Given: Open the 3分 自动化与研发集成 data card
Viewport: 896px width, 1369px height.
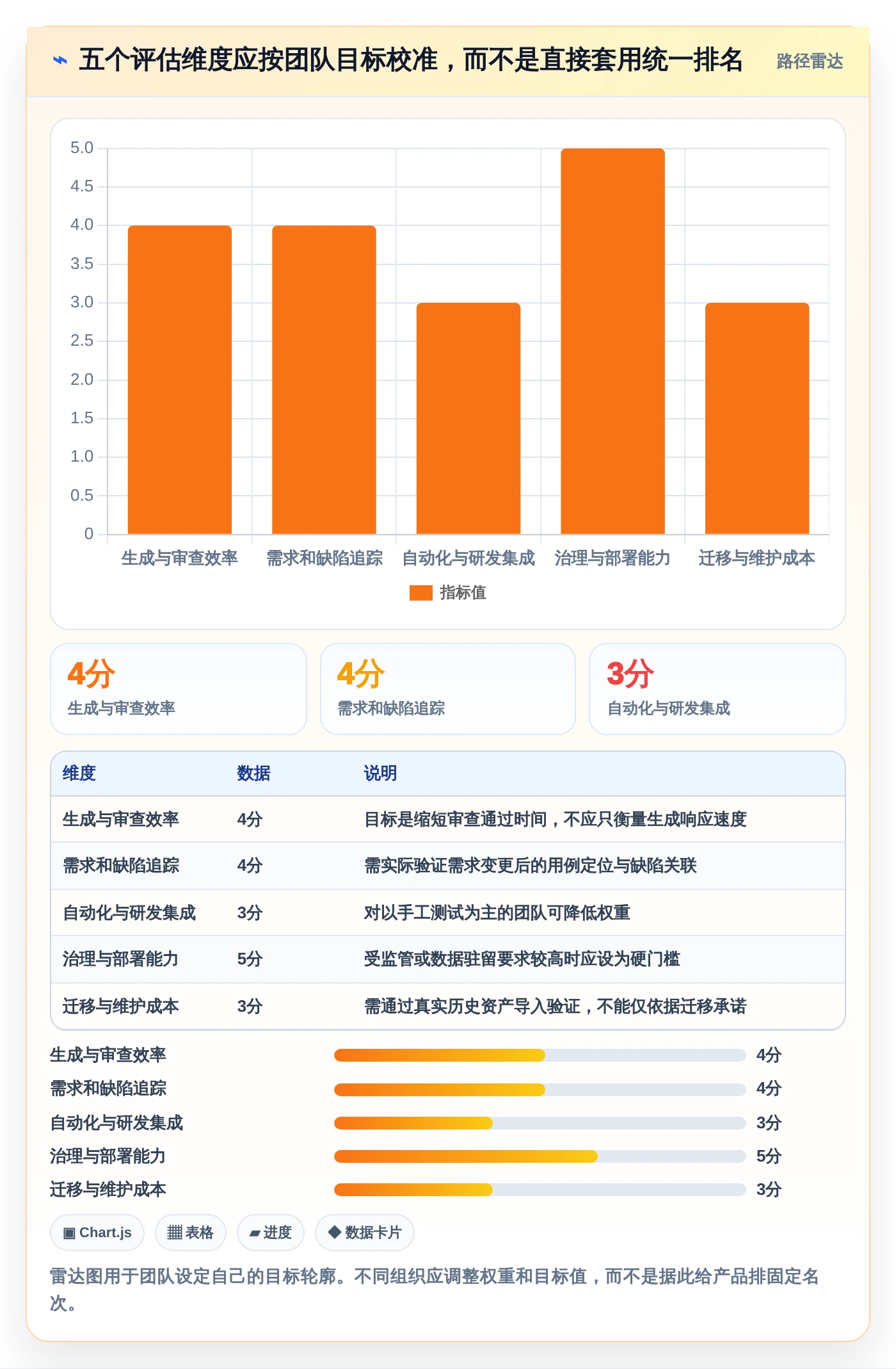Looking at the screenshot, I should point(717,689).
